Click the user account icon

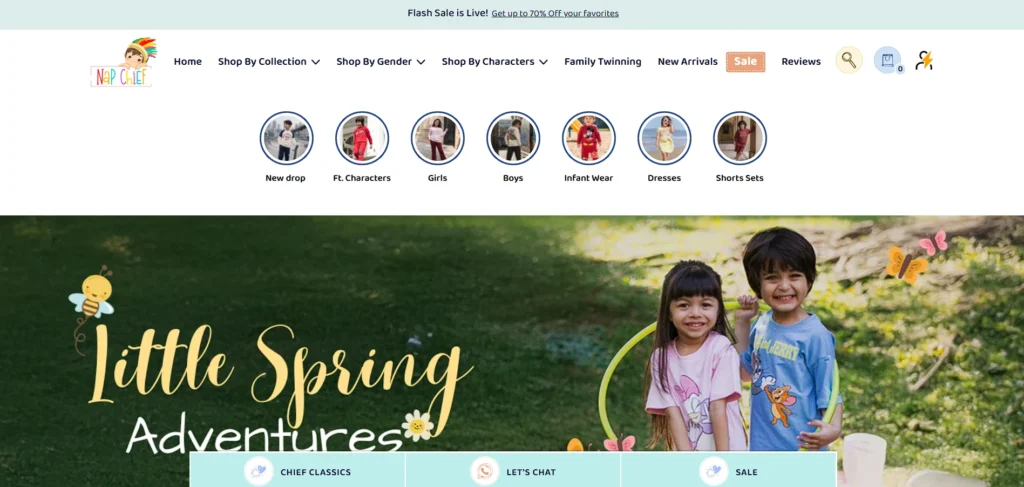[x=923, y=61]
